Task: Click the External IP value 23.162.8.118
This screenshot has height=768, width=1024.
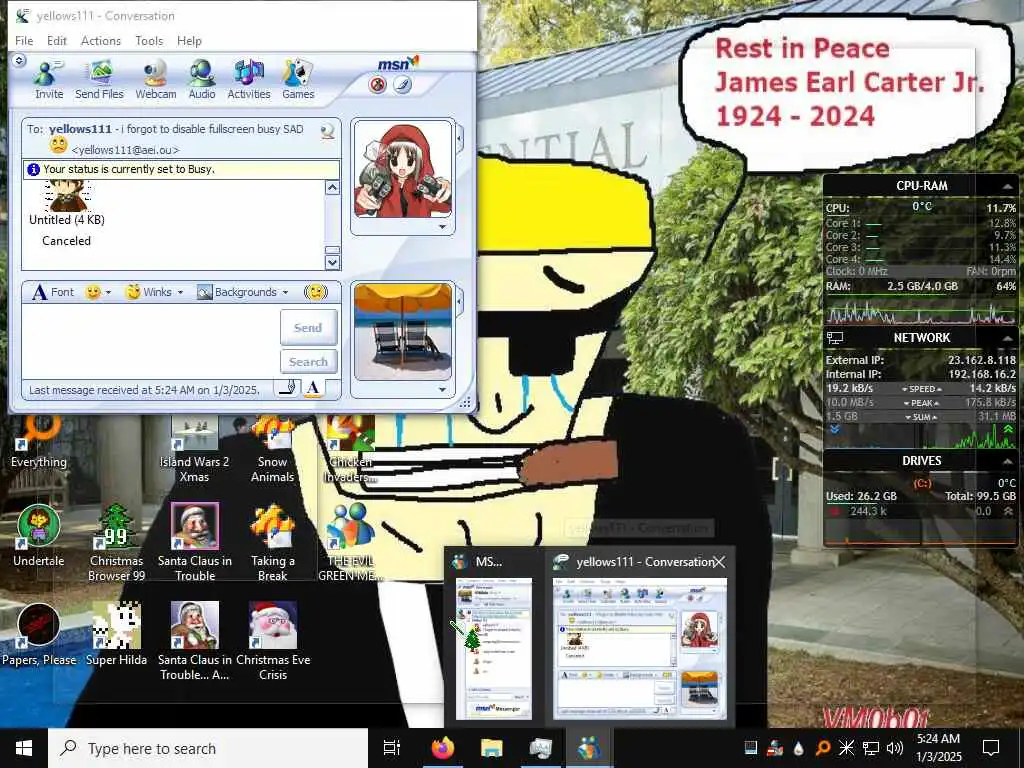Action: click(x=982, y=360)
